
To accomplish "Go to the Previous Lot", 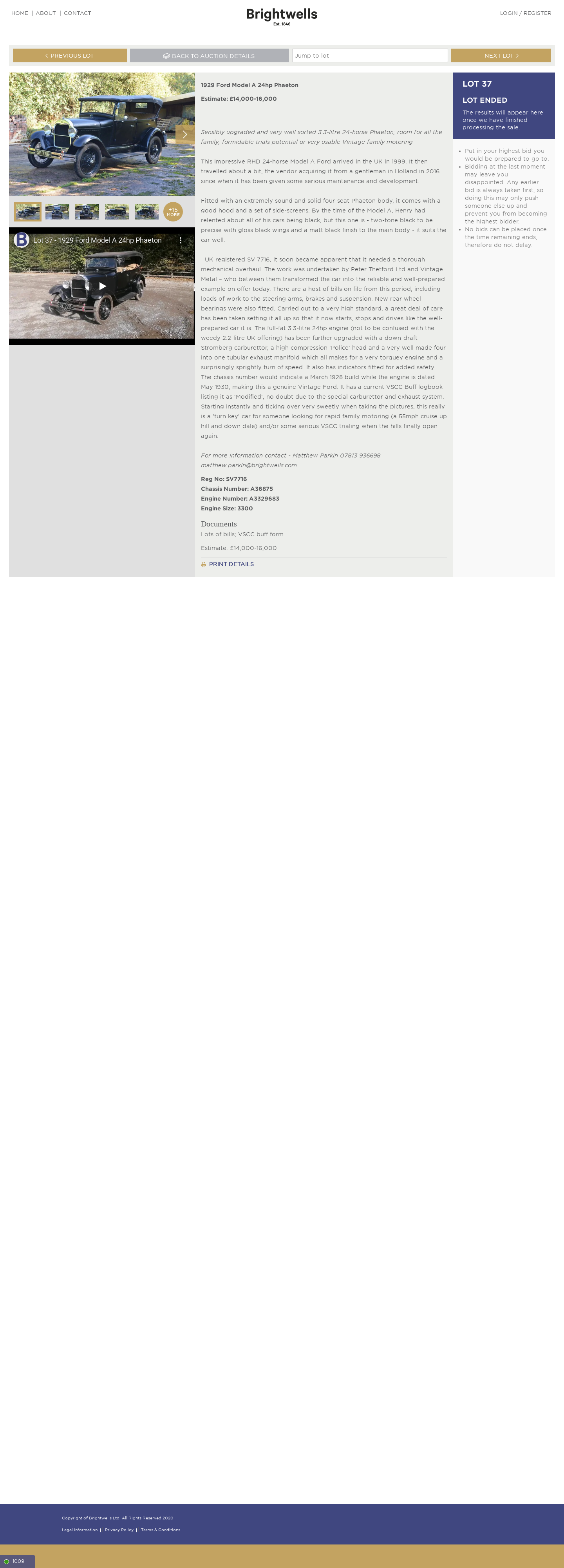I will [70, 55].
